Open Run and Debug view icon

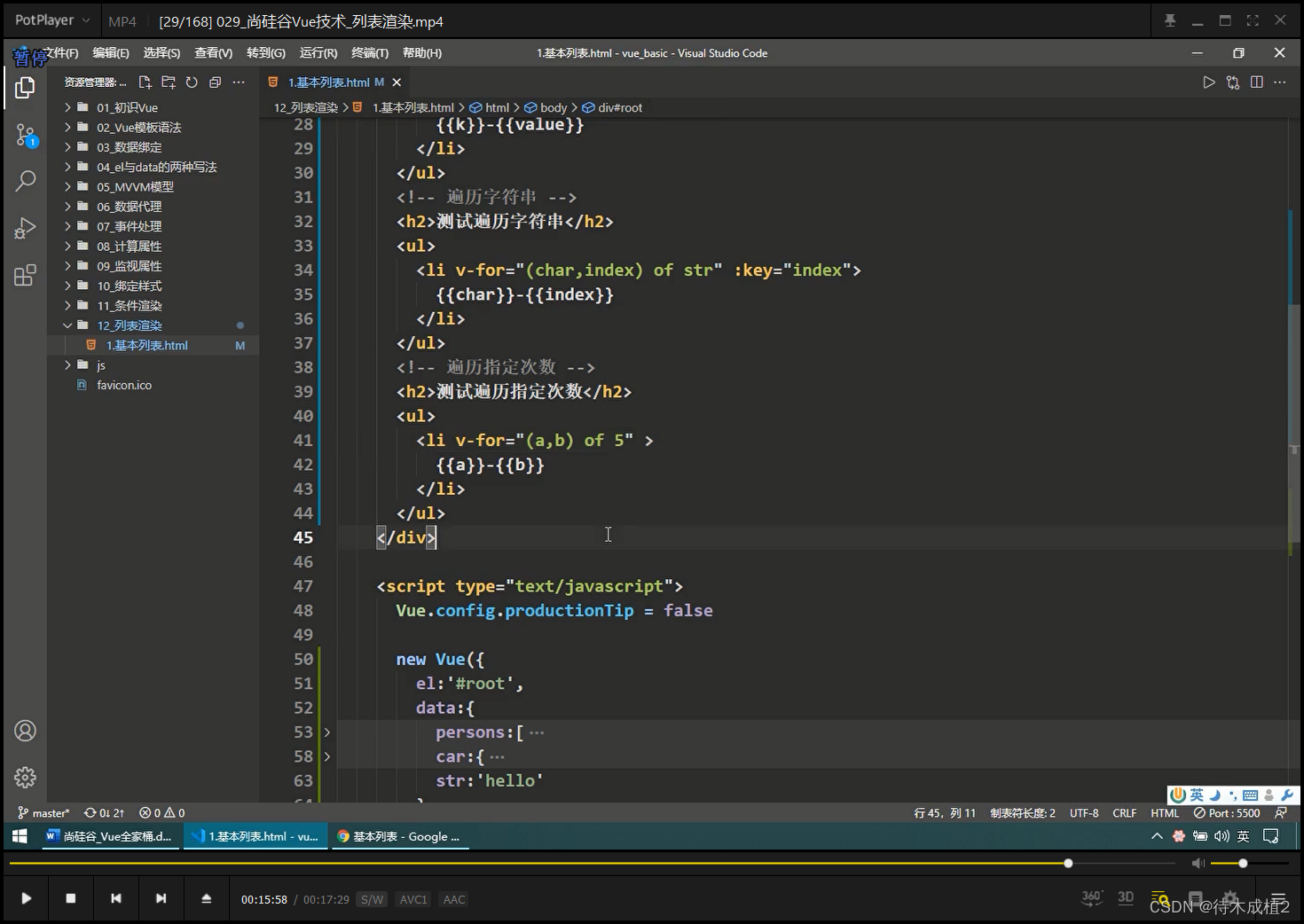[25, 228]
